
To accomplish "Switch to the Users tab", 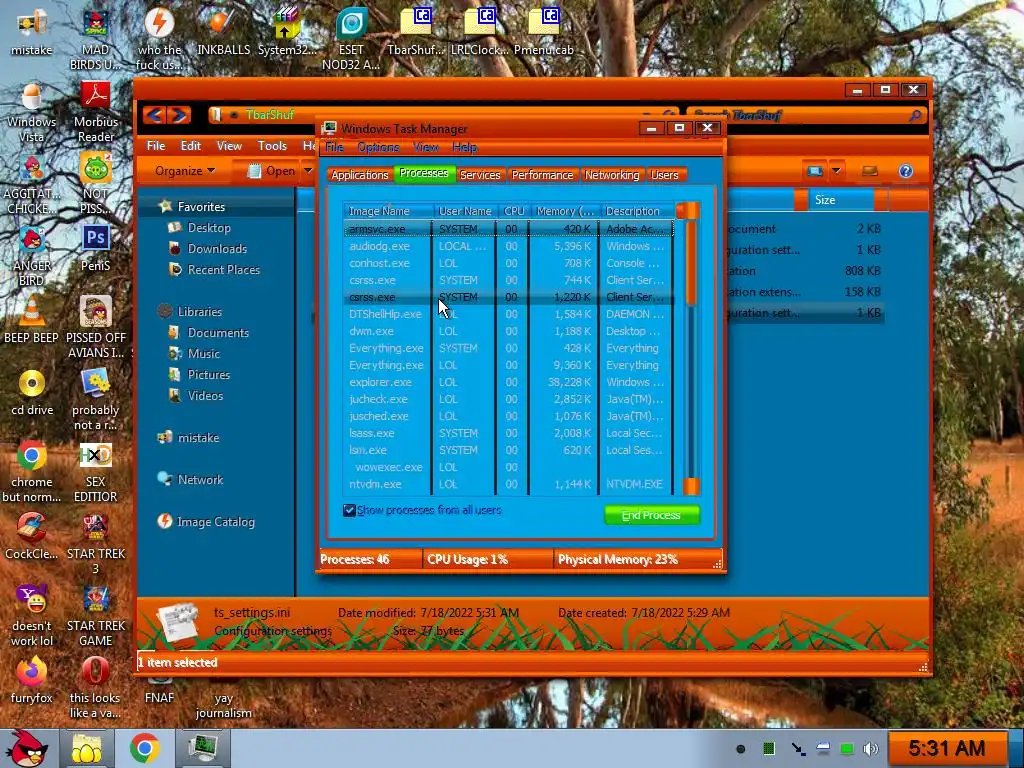I will click(x=665, y=175).
